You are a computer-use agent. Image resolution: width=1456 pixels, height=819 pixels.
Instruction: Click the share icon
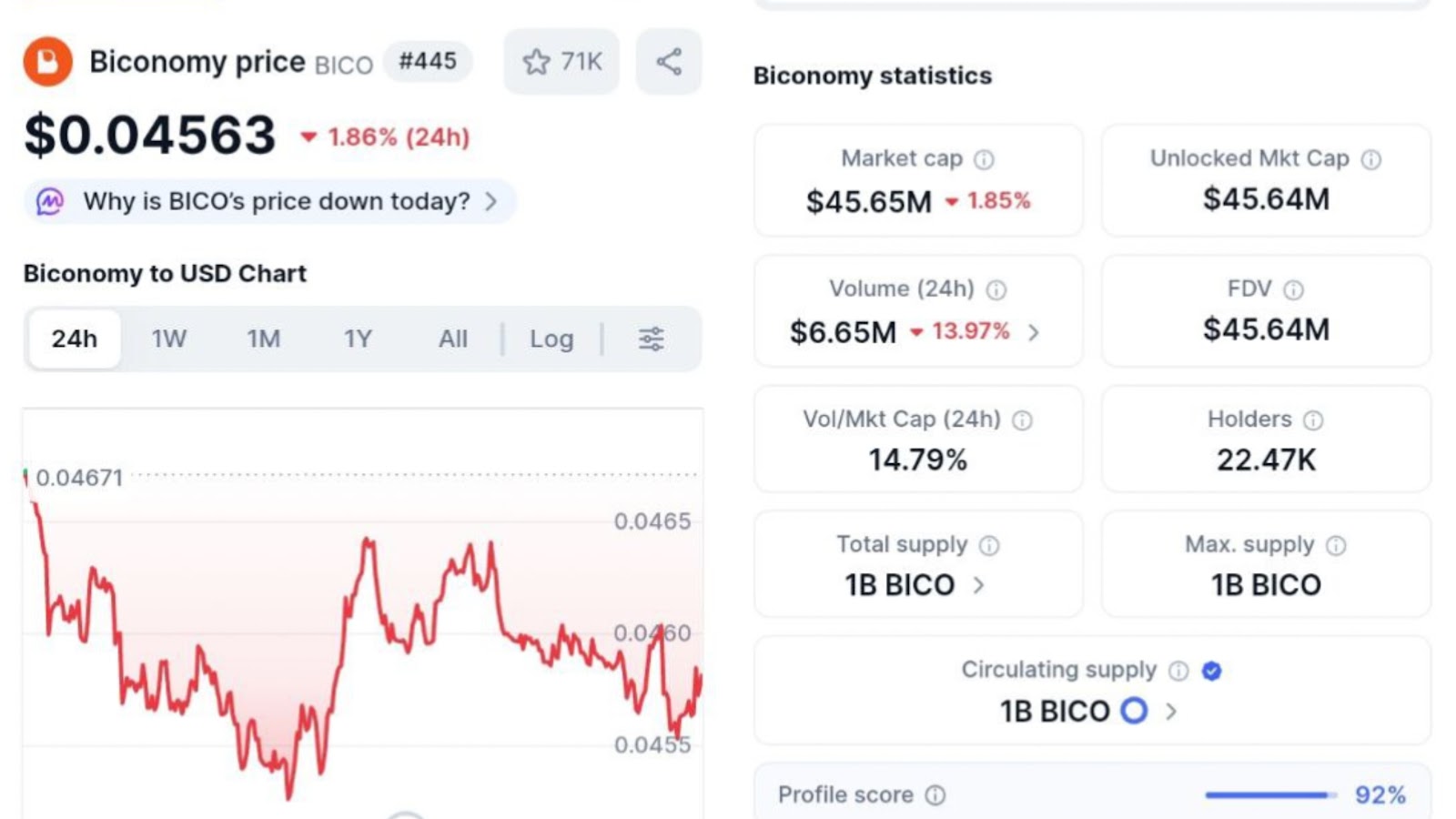point(669,62)
